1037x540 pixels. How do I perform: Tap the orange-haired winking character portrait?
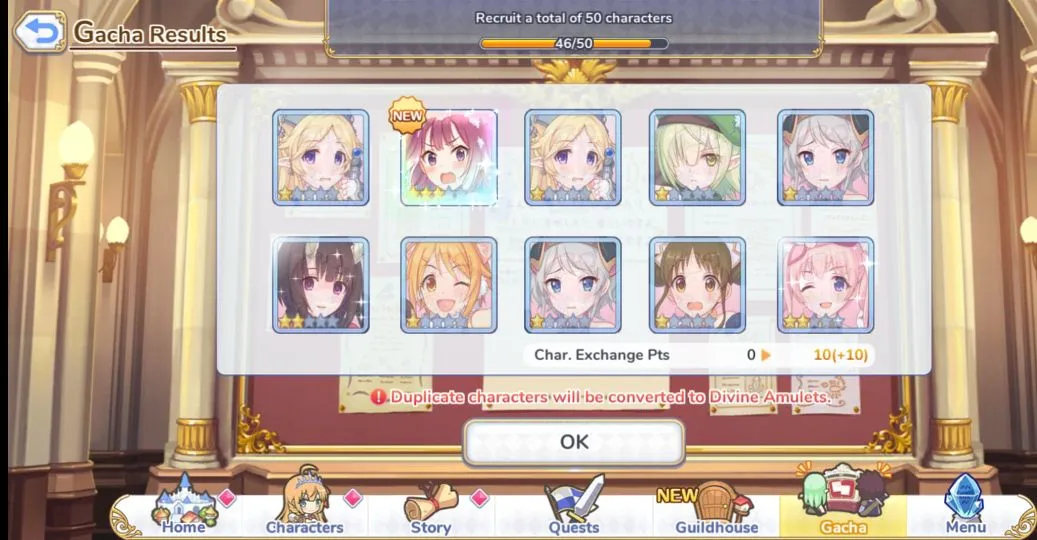pos(449,285)
